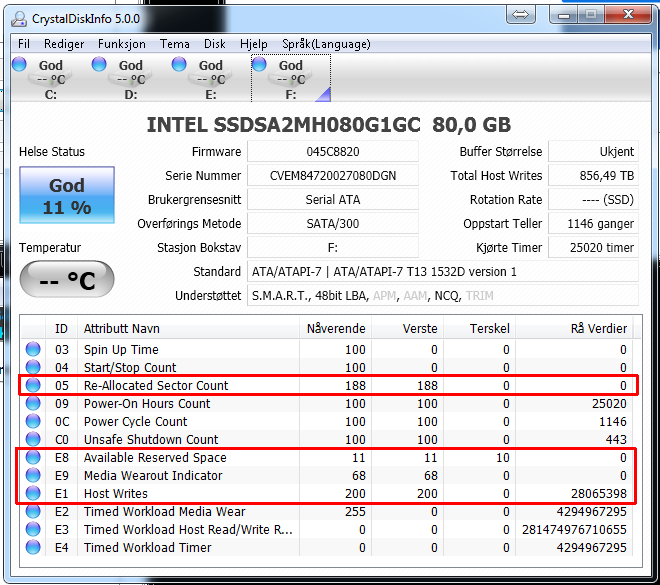Click Oppstart Teller 1146 ganger value
660x585 pixels.
pyautogui.click(x=593, y=223)
